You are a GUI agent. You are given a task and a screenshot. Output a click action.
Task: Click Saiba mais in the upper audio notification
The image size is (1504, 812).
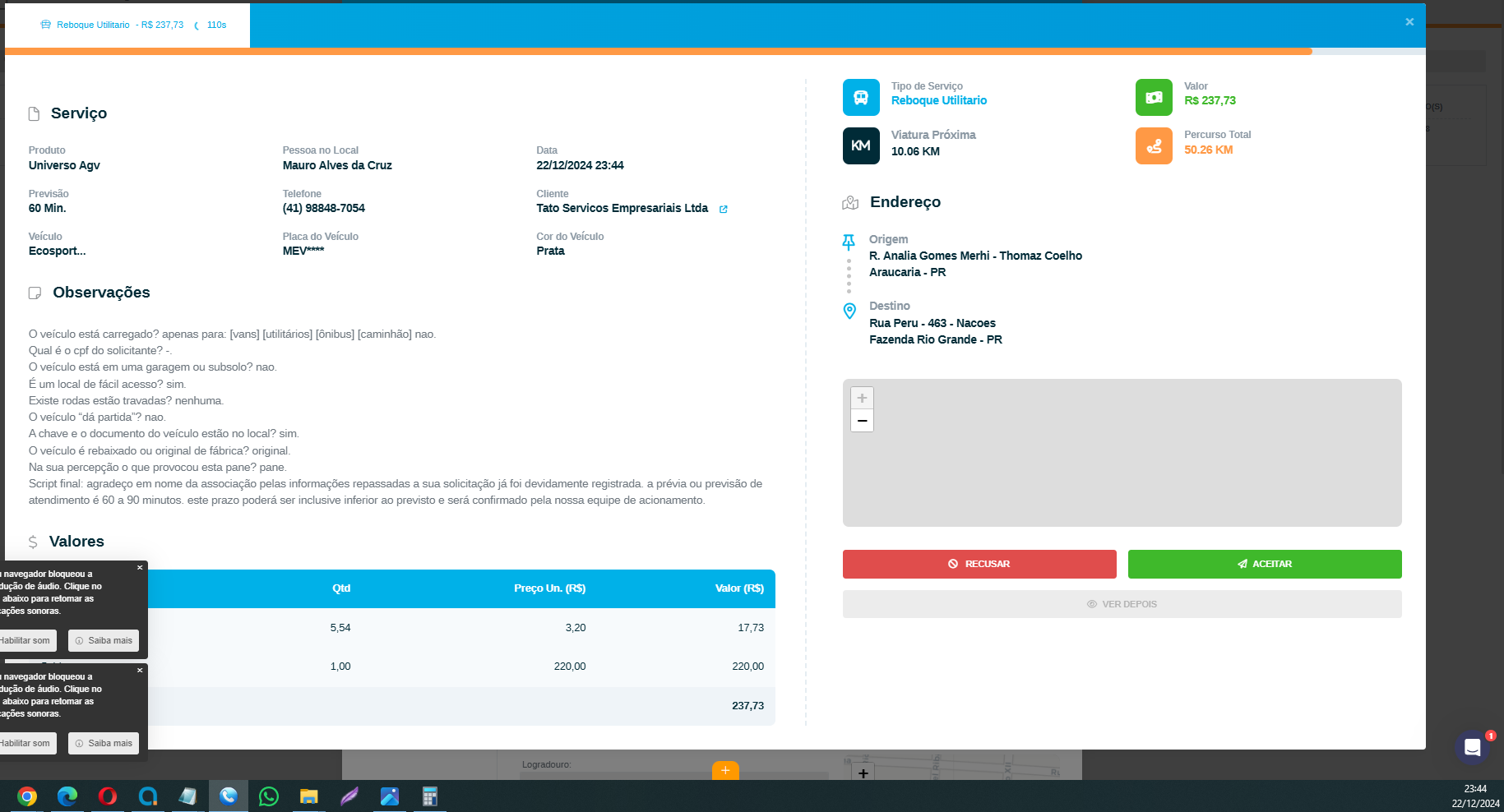point(104,640)
